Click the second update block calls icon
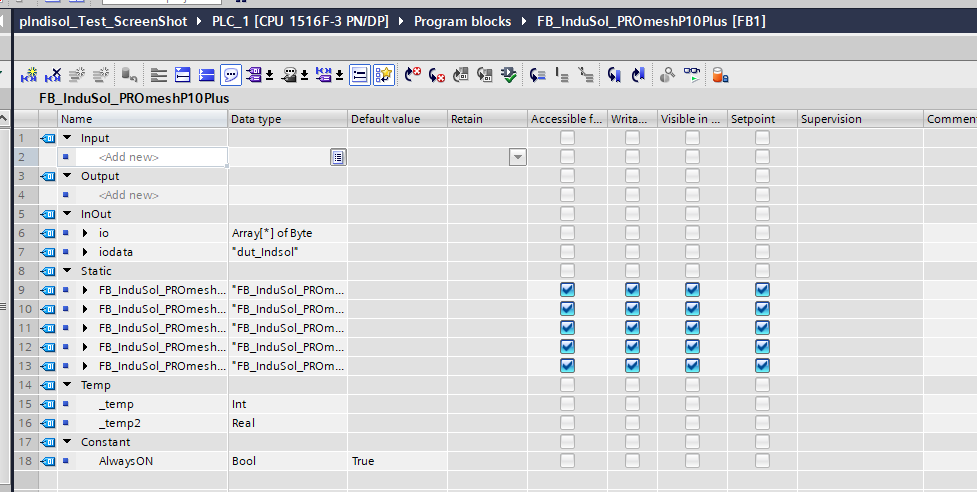 (485, 75)
